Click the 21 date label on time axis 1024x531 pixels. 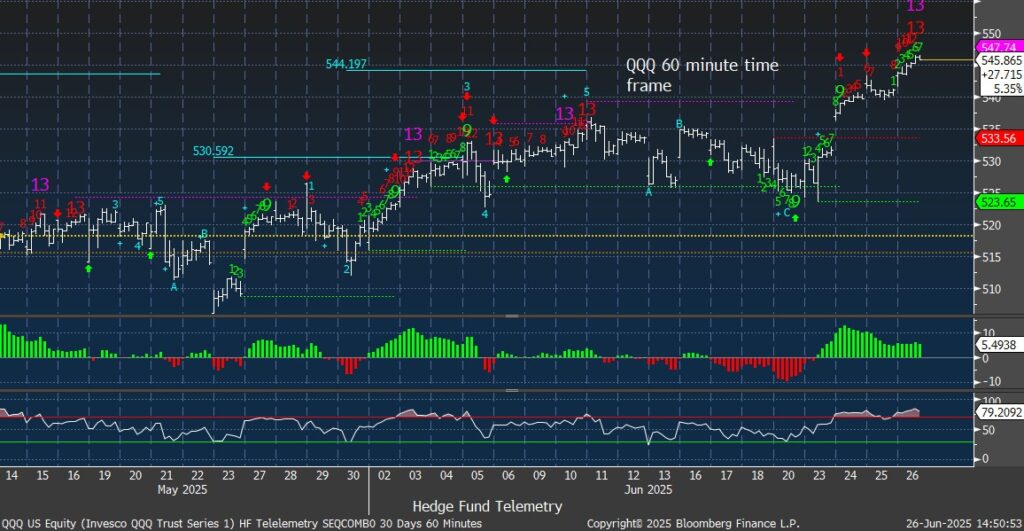click(167, 475)
